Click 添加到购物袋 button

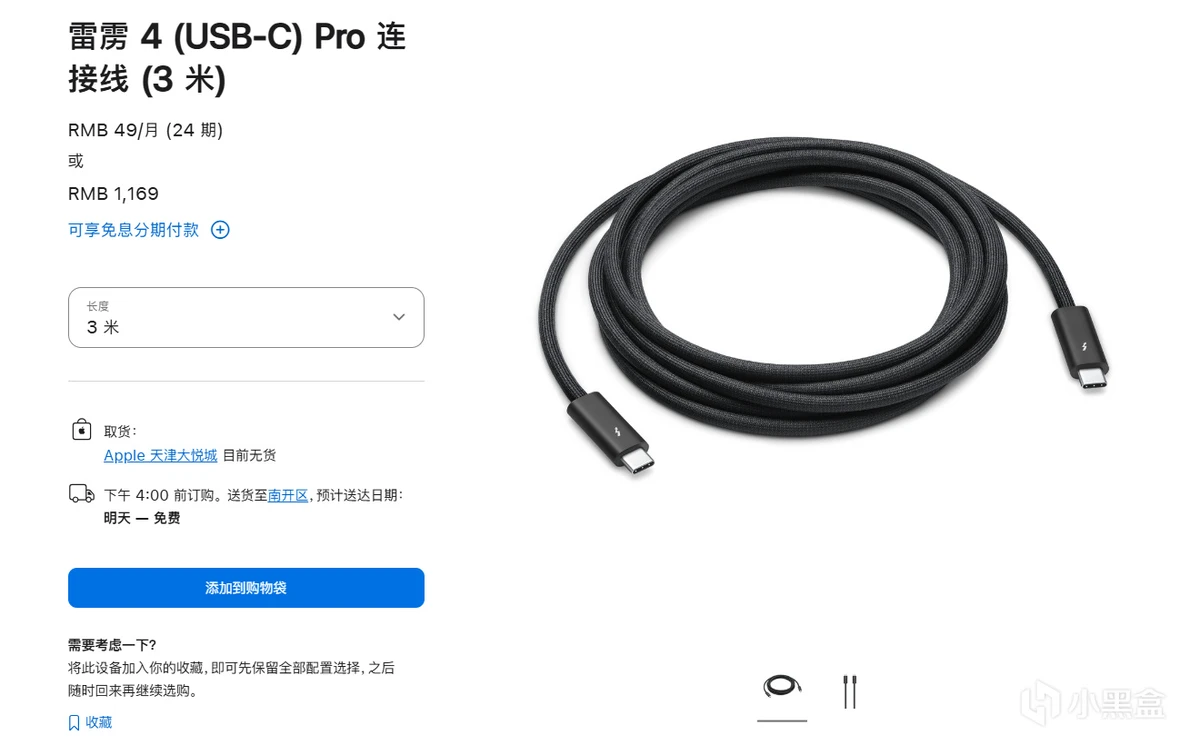click(x=246, y=588)
